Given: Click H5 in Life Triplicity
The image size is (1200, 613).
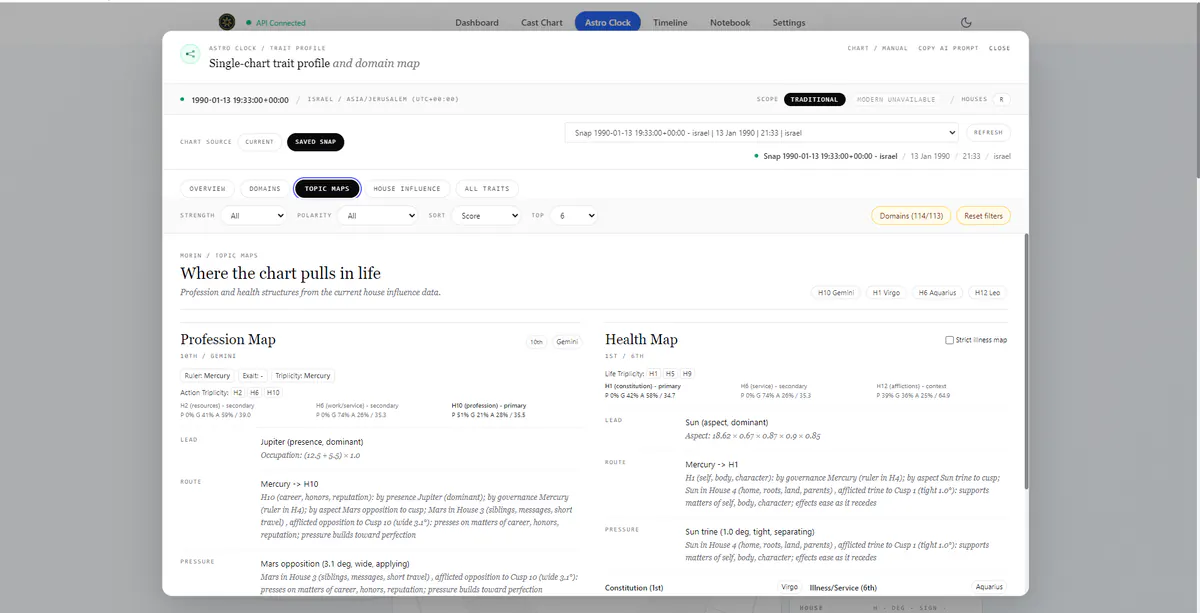Looking at the screenshot, I should pos(670,374).
